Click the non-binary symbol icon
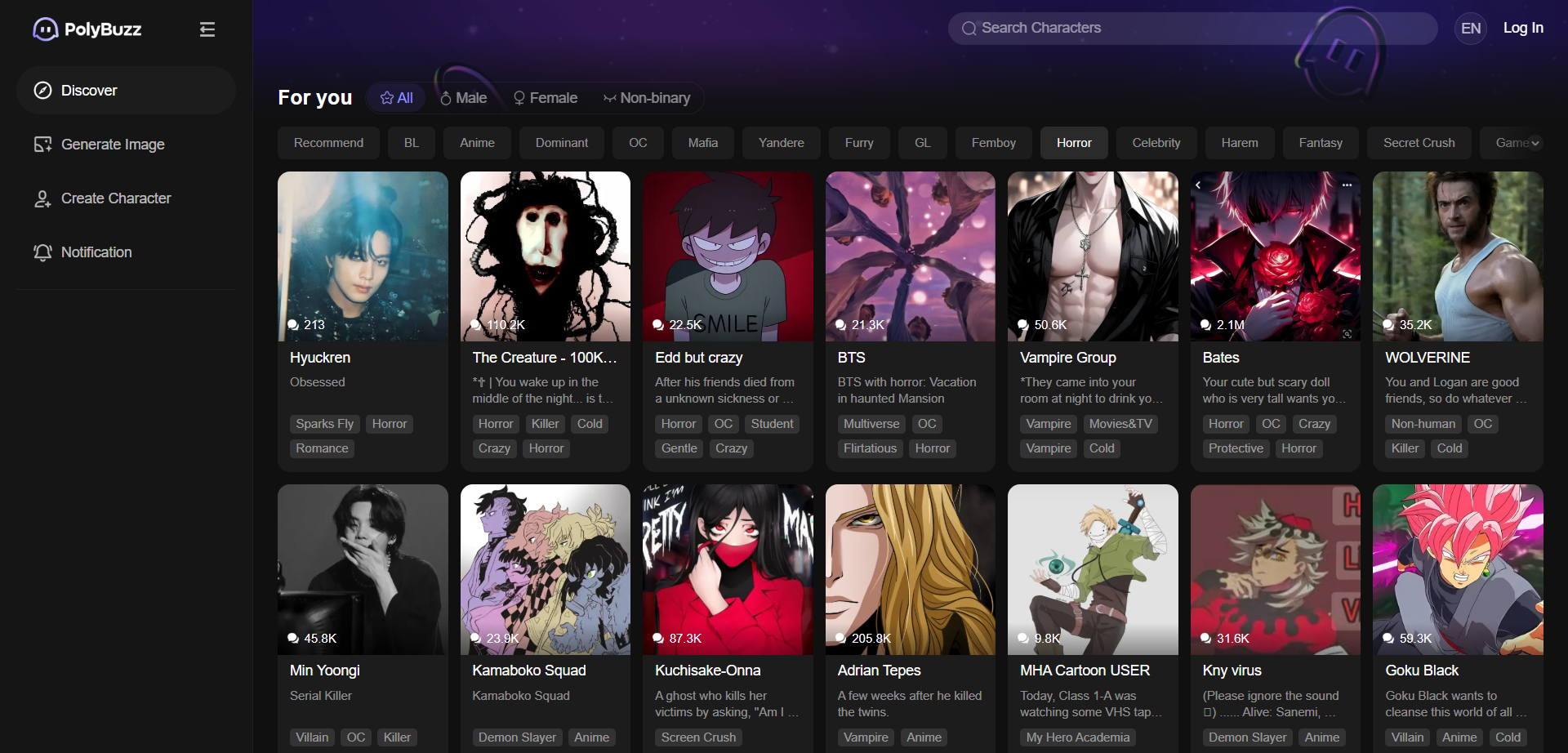This screenshot has width=1568, height=753. coord(609,98)
